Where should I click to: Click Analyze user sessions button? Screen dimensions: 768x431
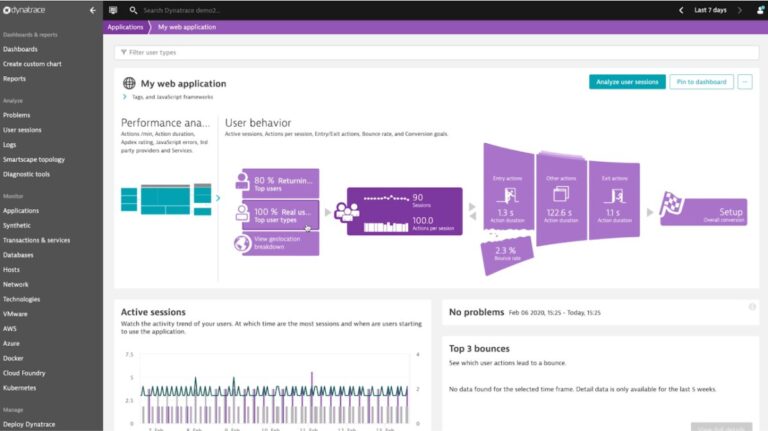(x=627, y=82)
